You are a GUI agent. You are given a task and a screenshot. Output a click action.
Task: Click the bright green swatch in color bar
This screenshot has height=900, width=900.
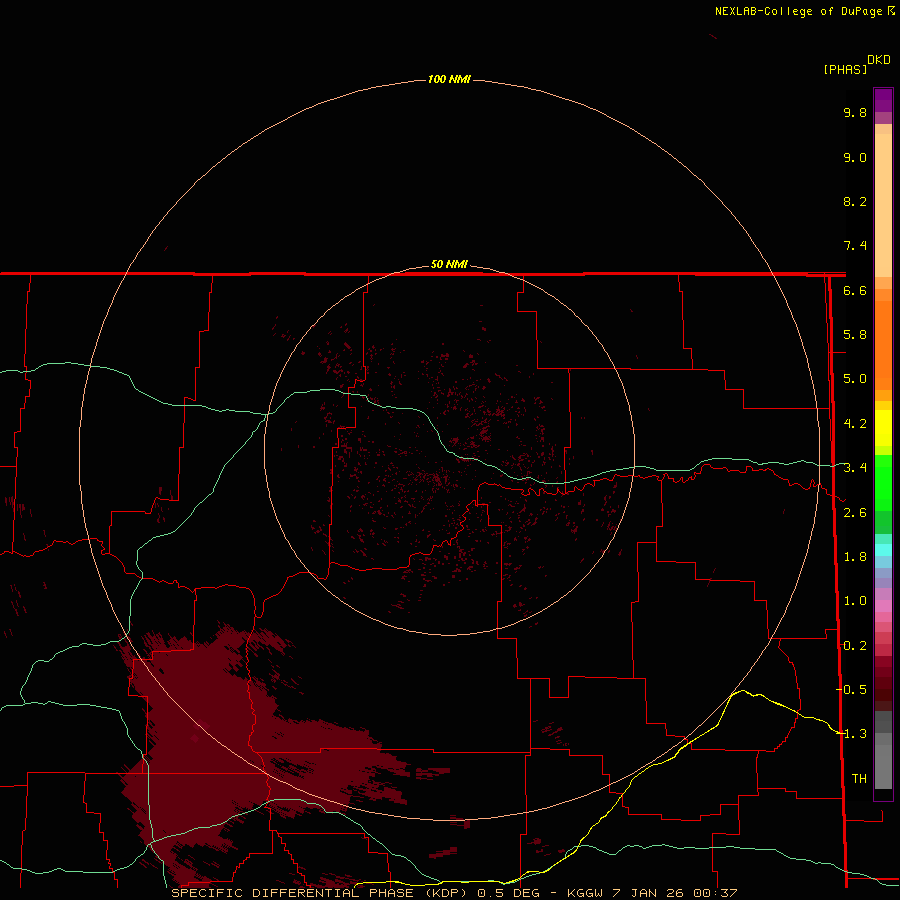coord(883,482)
